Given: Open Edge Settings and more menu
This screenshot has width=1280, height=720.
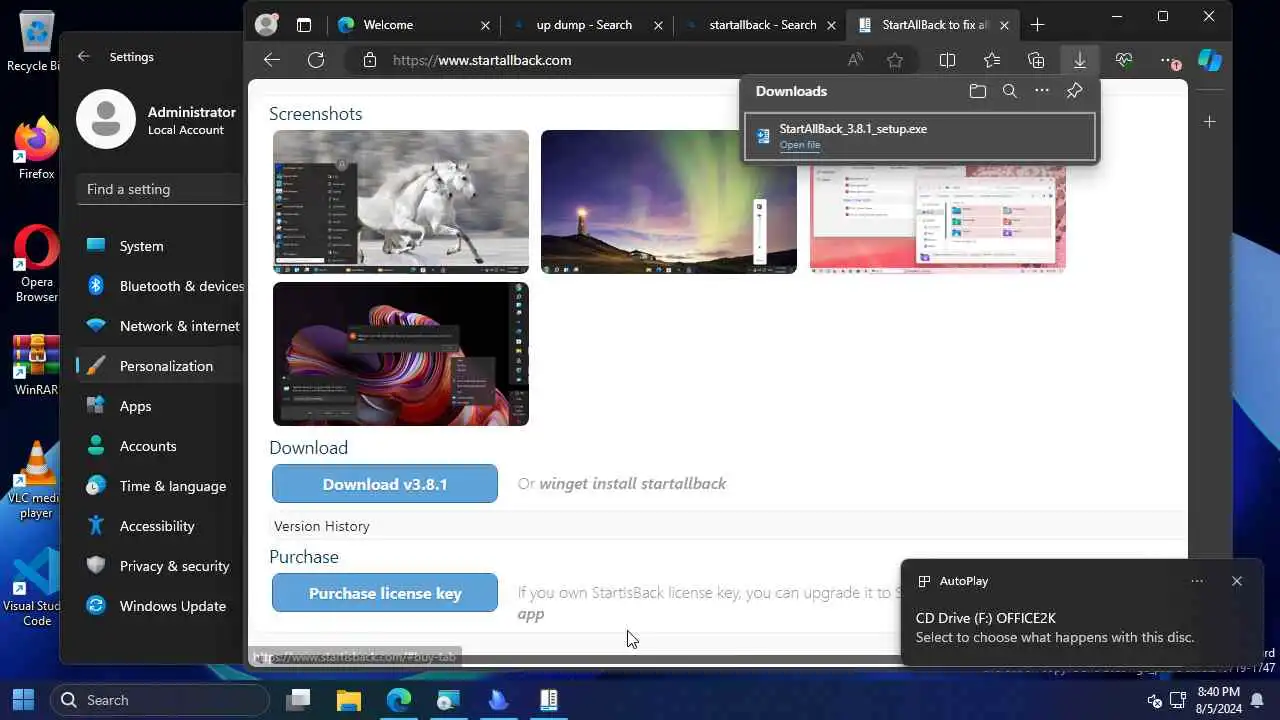Looking at the screenshot, I should (x=1168, y=60).
